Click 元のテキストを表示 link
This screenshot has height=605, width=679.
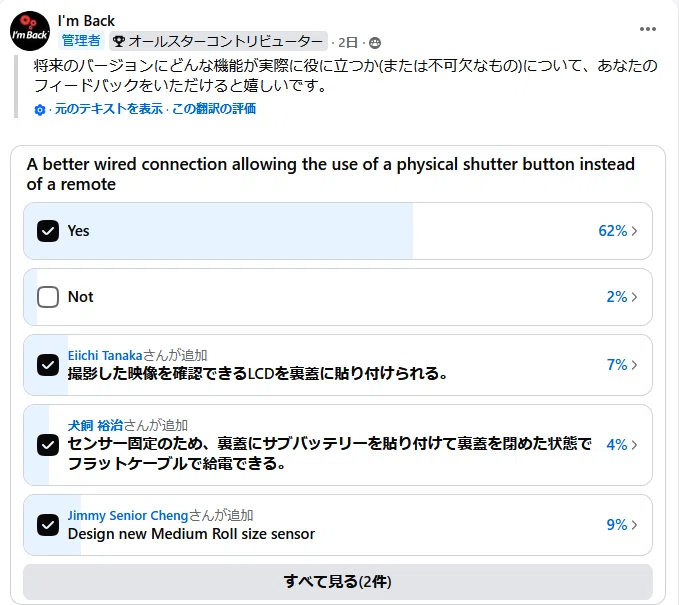[x=109, y=109]
